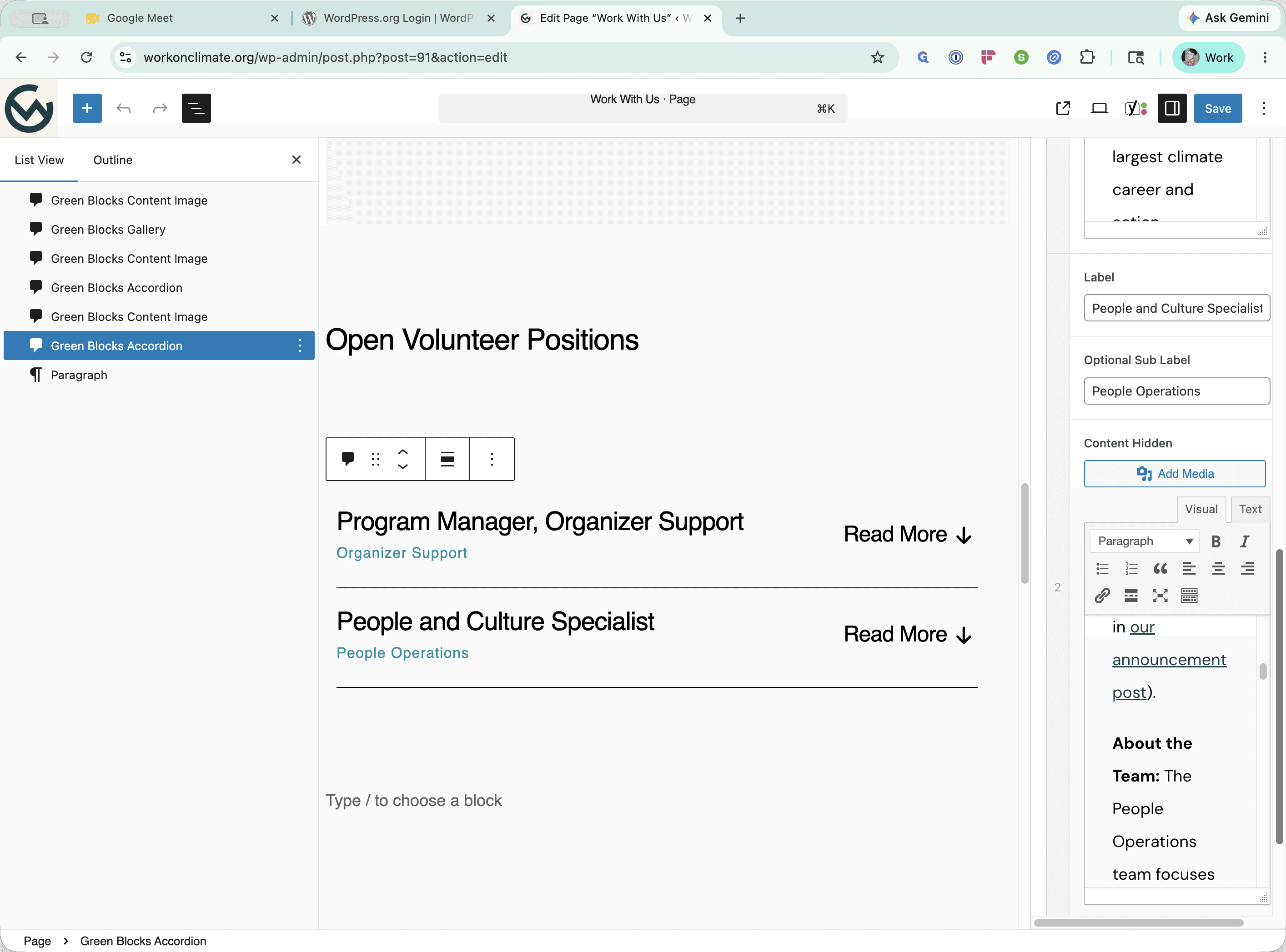
Task: Click the sidebar vertical scrollbar
Action: tap(1279, 697)
